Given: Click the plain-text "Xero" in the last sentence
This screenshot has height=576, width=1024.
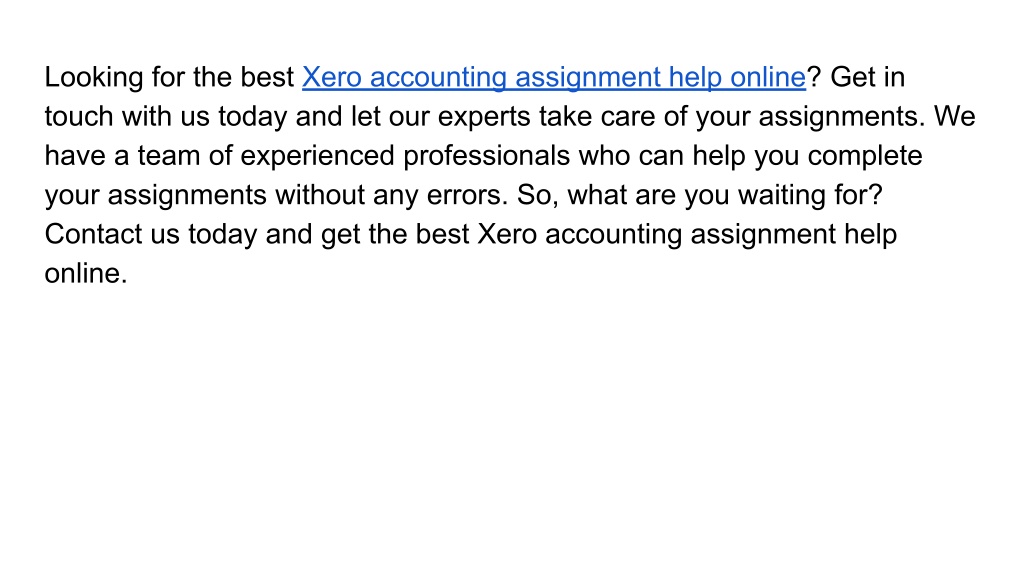Looking at the screenshot, I should [507, 234].
